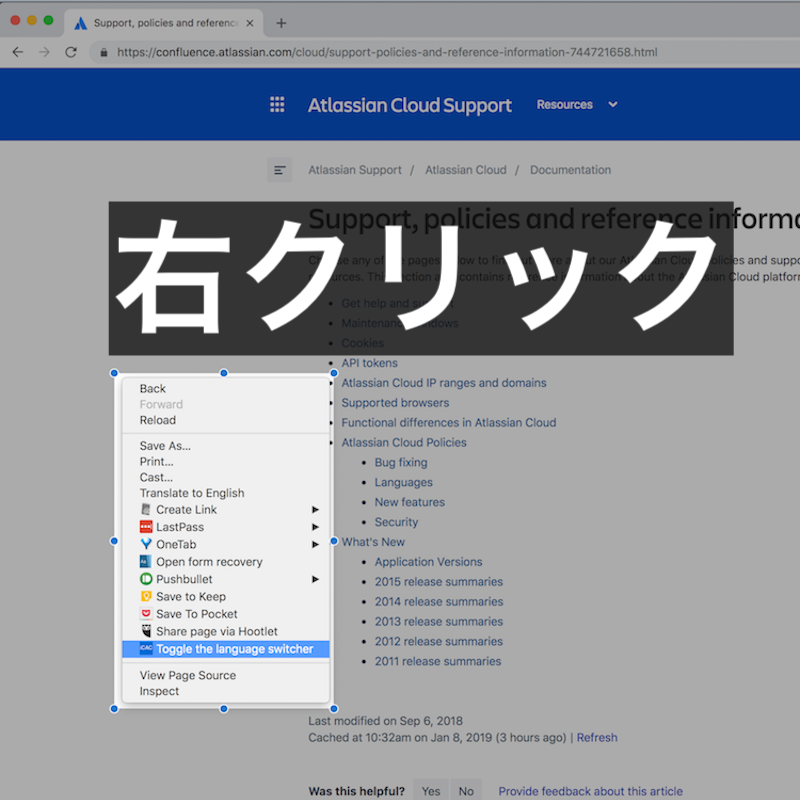Open Atlassian Support breadcrumb link
The image size is (800, 800).
[355, 170]
